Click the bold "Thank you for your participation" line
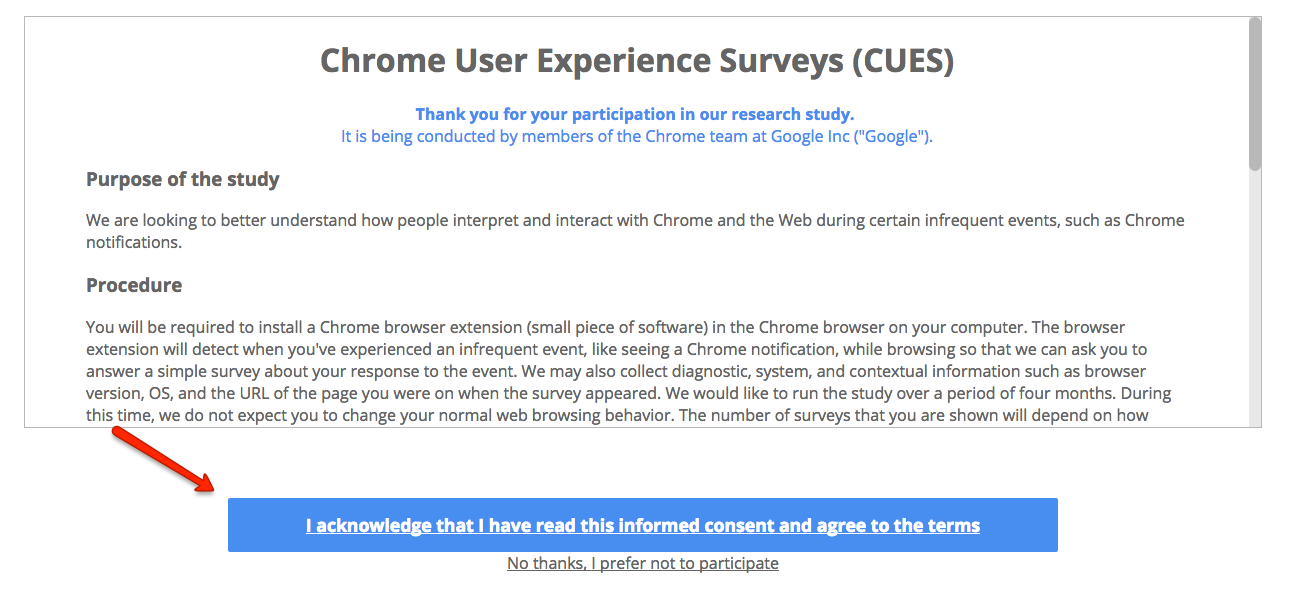This screenshot has width=1310, height=606. 635,114
